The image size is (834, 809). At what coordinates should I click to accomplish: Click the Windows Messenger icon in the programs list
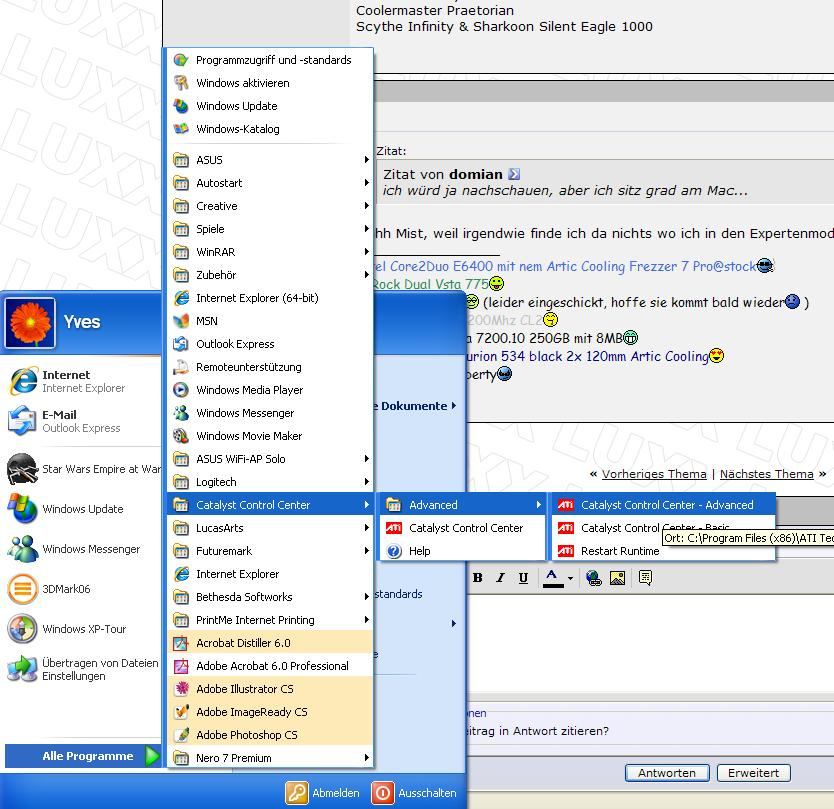(x=181, y=413)
